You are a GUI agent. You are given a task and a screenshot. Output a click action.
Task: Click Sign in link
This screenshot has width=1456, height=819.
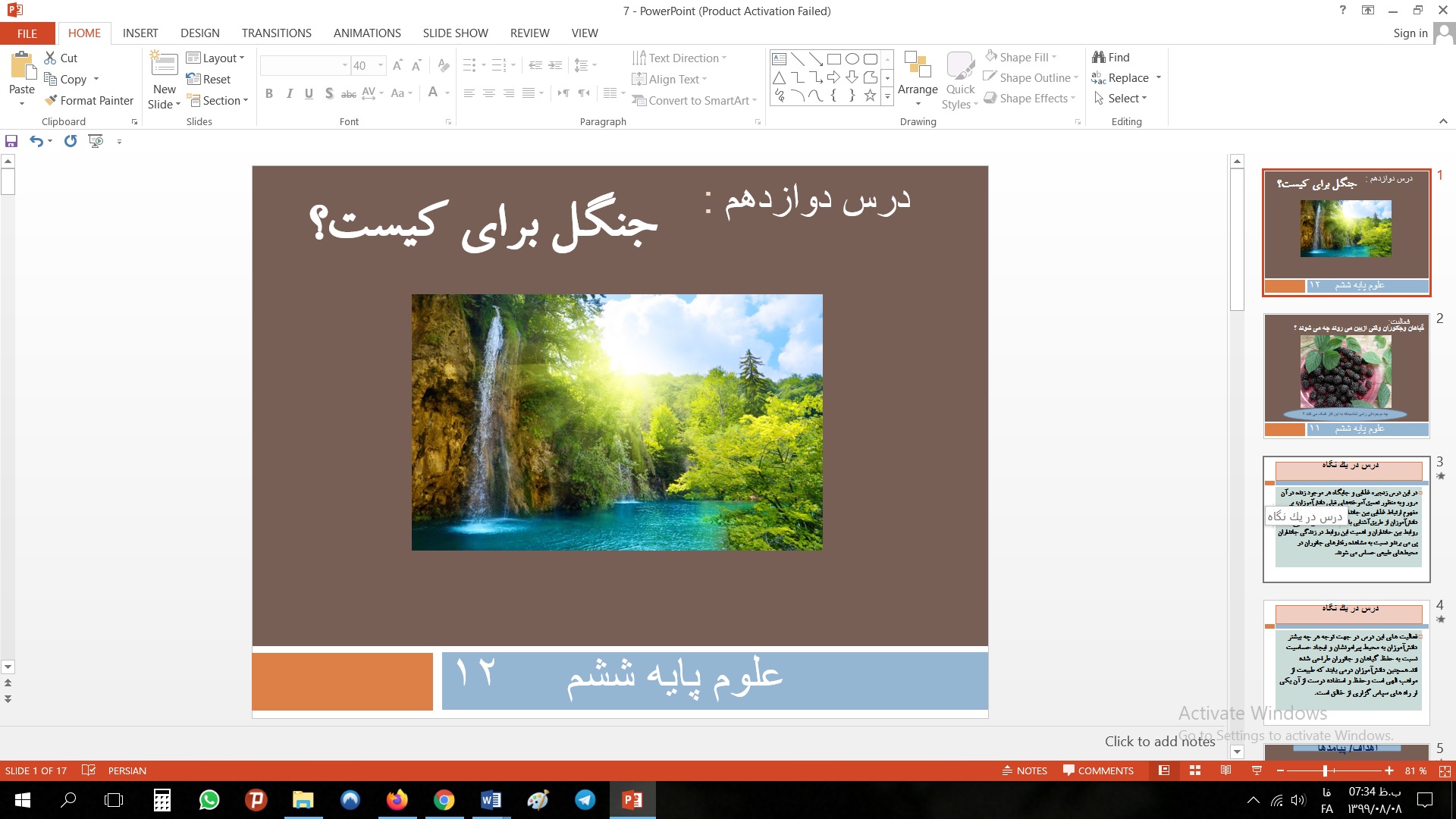tap(1410, 33)
